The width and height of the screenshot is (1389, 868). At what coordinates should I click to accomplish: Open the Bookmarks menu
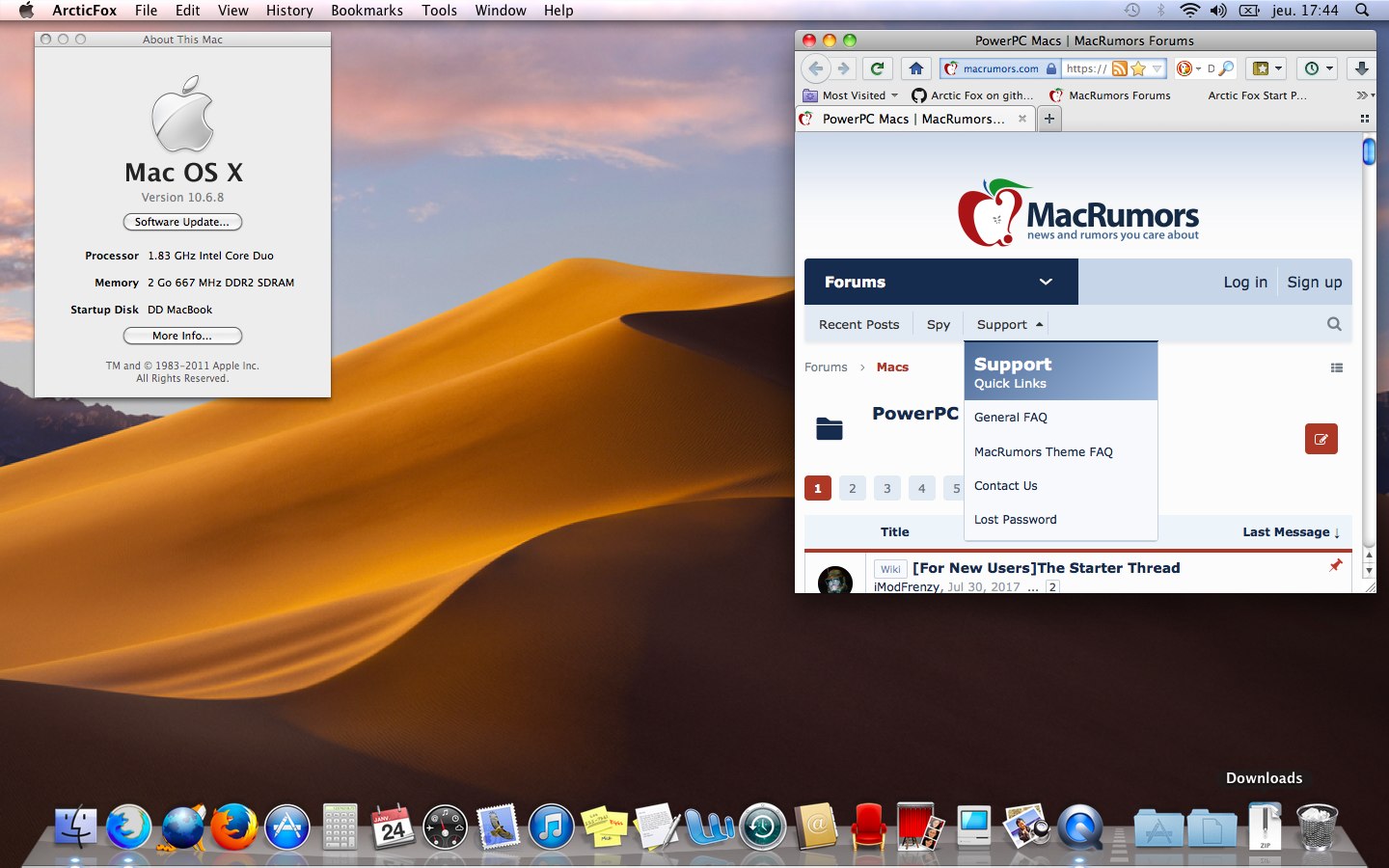coord(368,11)
